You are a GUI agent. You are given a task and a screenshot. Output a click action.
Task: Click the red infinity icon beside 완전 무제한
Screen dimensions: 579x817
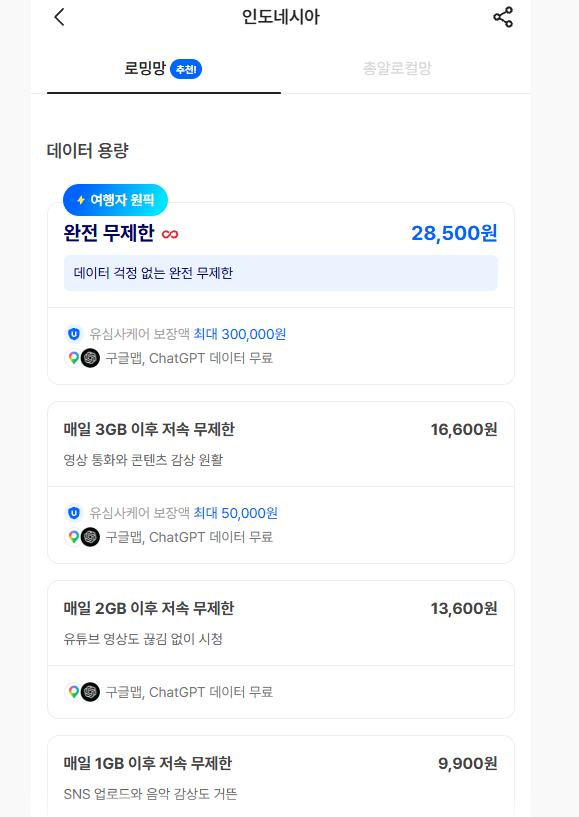170,234
